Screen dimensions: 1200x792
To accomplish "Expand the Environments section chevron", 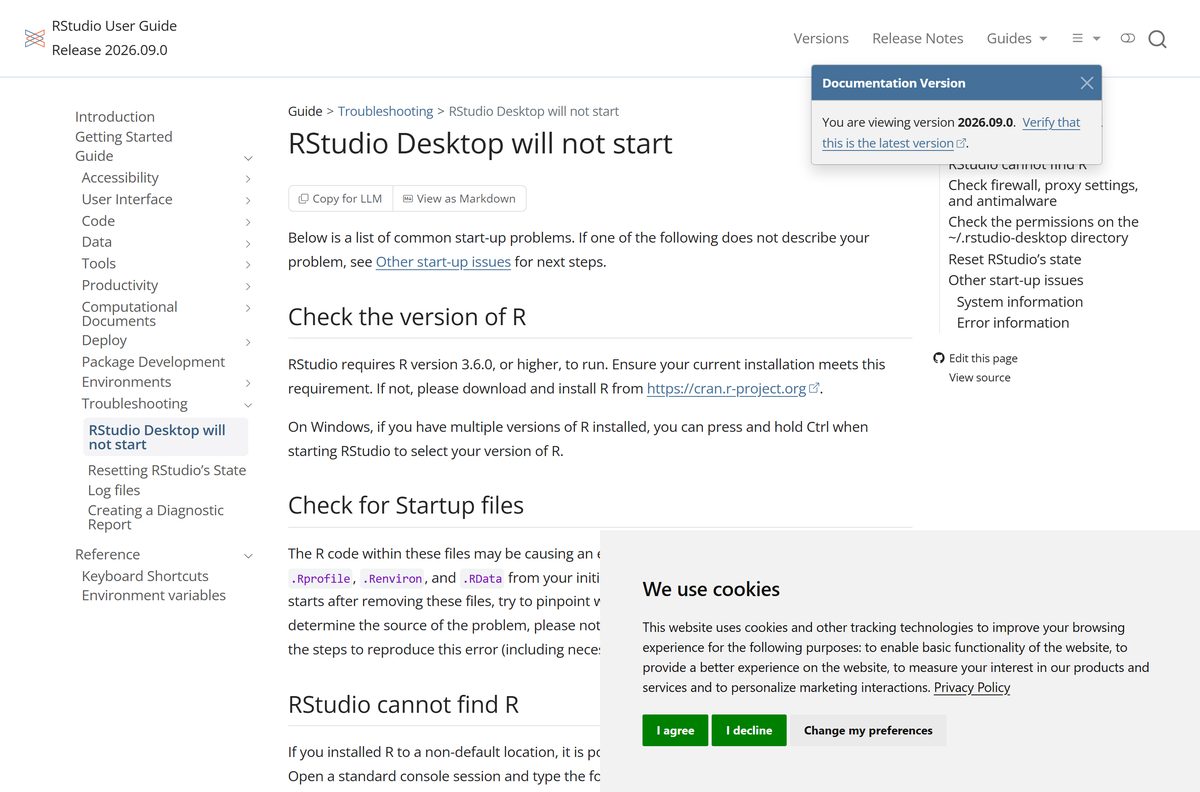I will click(248, 383).
